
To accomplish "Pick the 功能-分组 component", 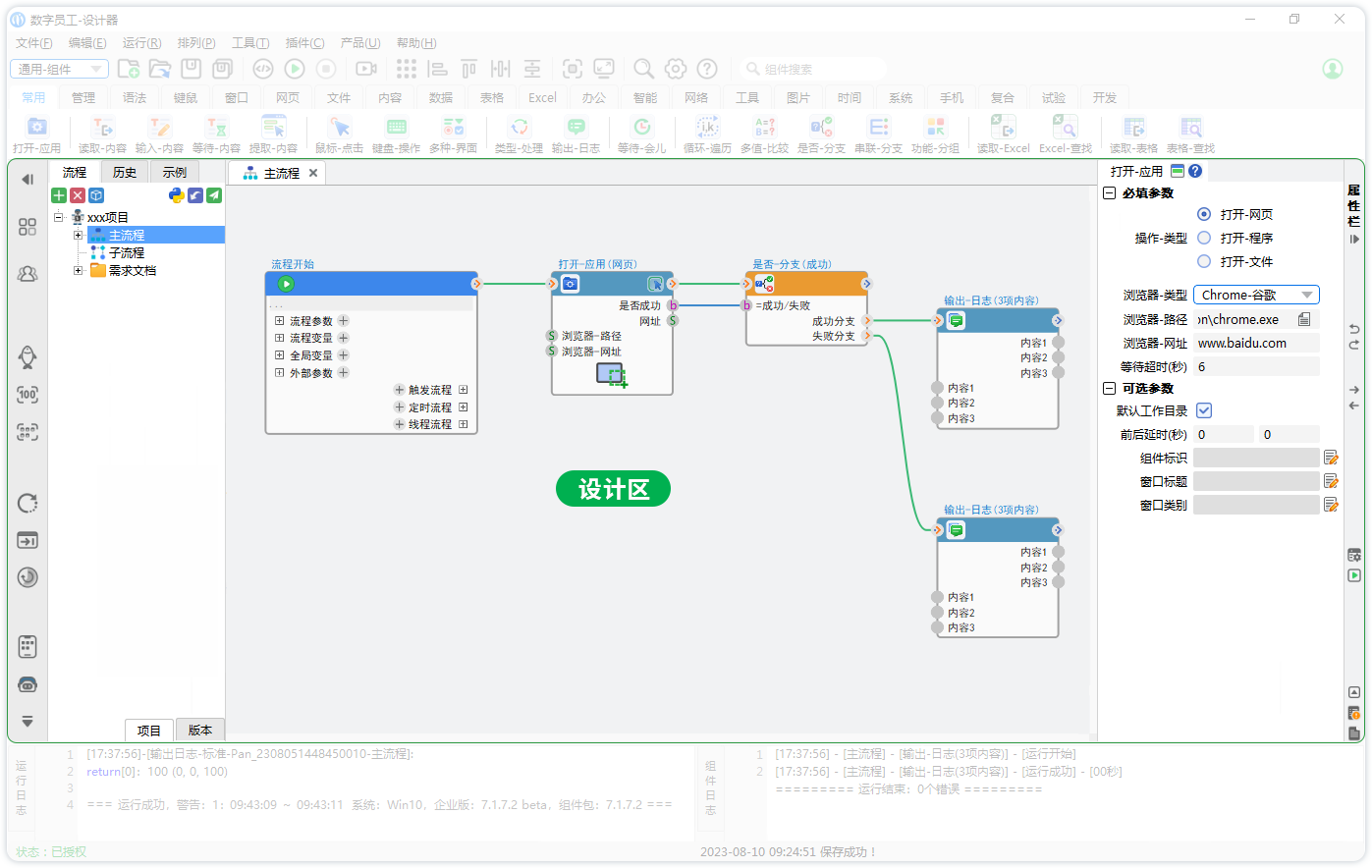I will click(935, 134).
